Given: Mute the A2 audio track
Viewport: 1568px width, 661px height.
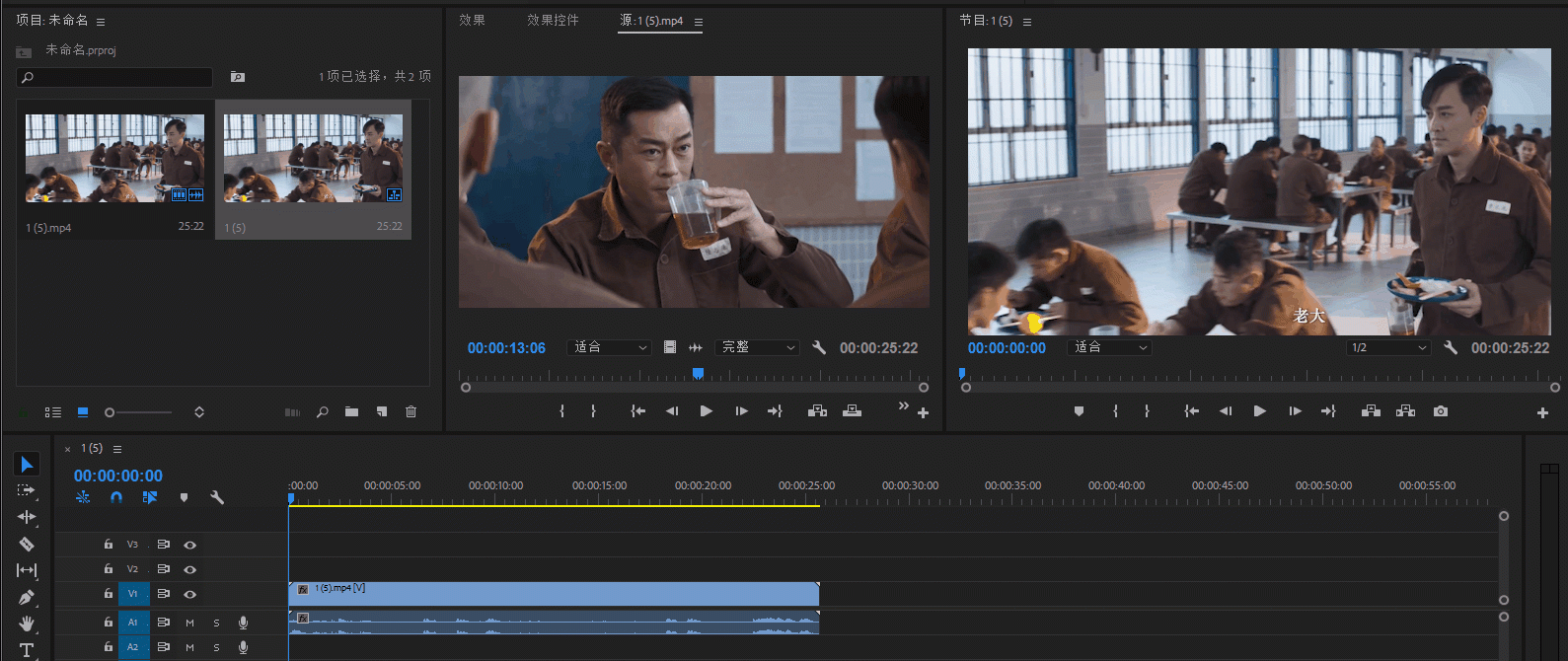Looking at the screenshot, I should tap(189, 647).
